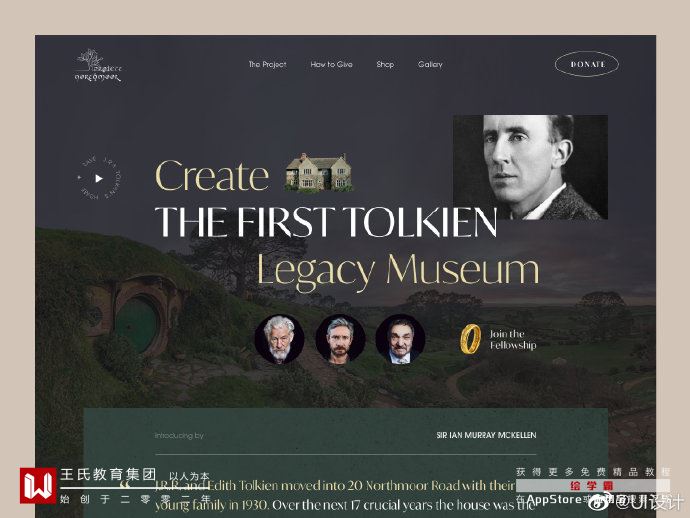Play the circular video button
The image size is (690, 518).
click(x=99, y=178)
